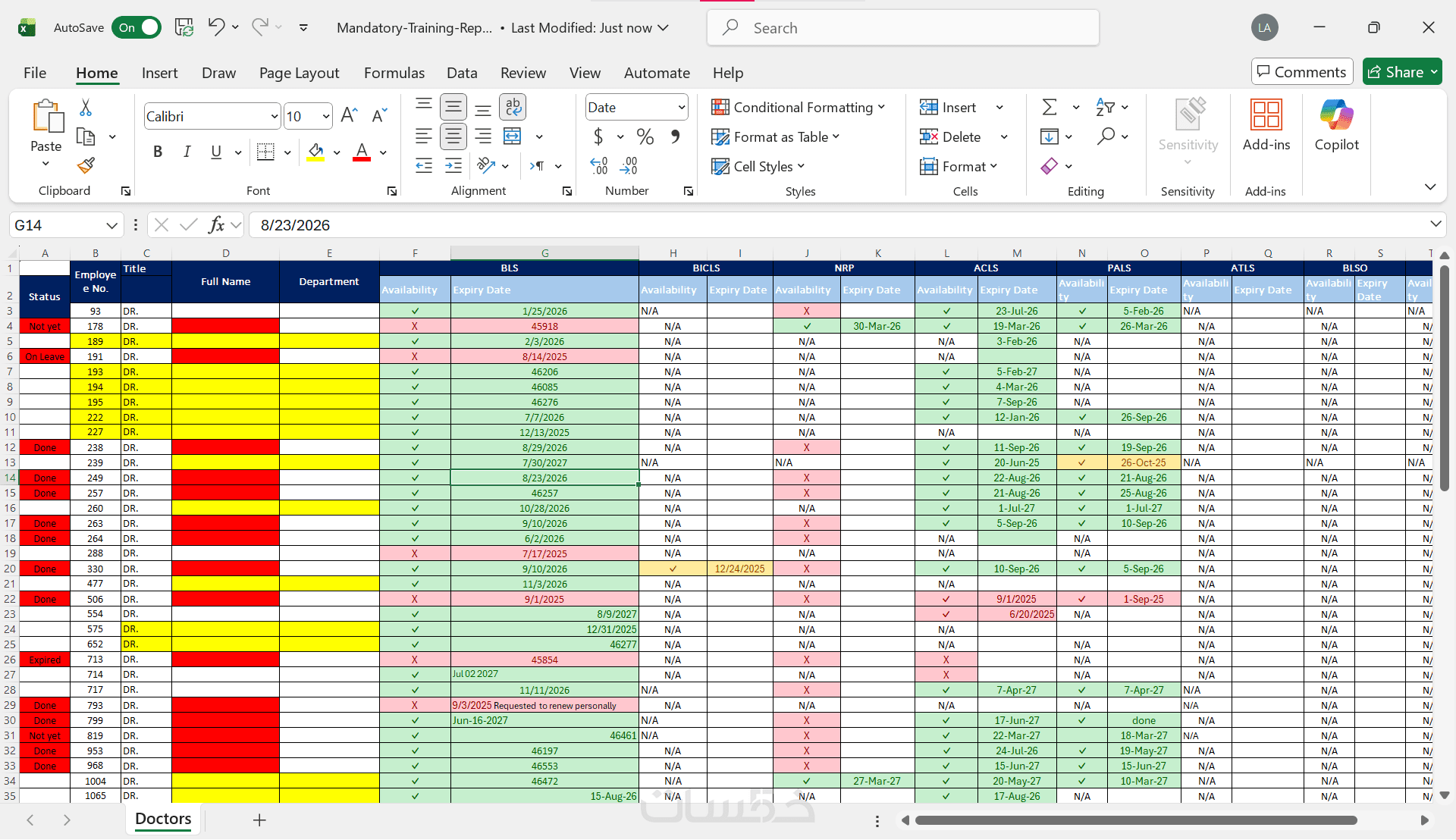This screenshot has height=840, width=1456.
Task: Toggle Bold formatting
Action: tap(158, 152)
